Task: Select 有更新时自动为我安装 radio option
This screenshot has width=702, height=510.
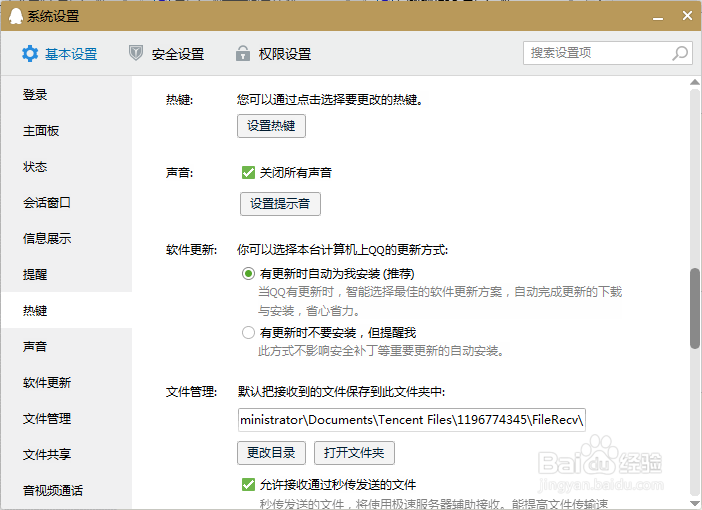Action: pos(248,274)
